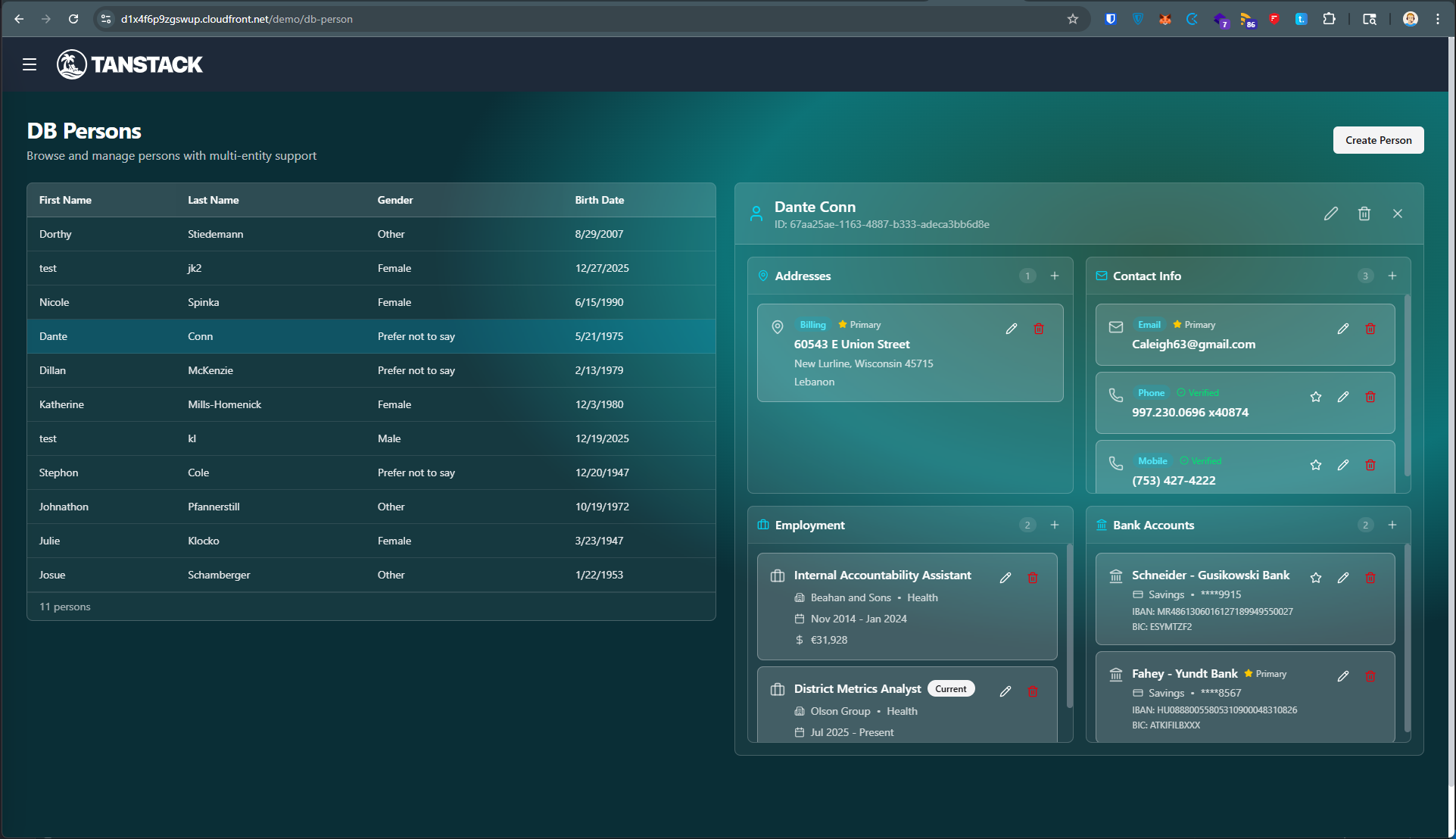
Task: Delete Dante Conn with the trash icon
Action: pyautogui.click(x=1364, y=214)
